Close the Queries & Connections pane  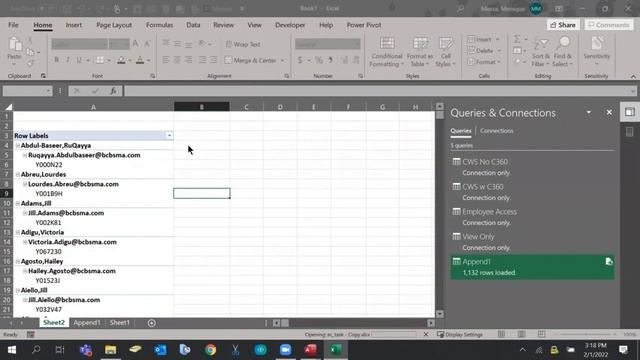(609, 112)
